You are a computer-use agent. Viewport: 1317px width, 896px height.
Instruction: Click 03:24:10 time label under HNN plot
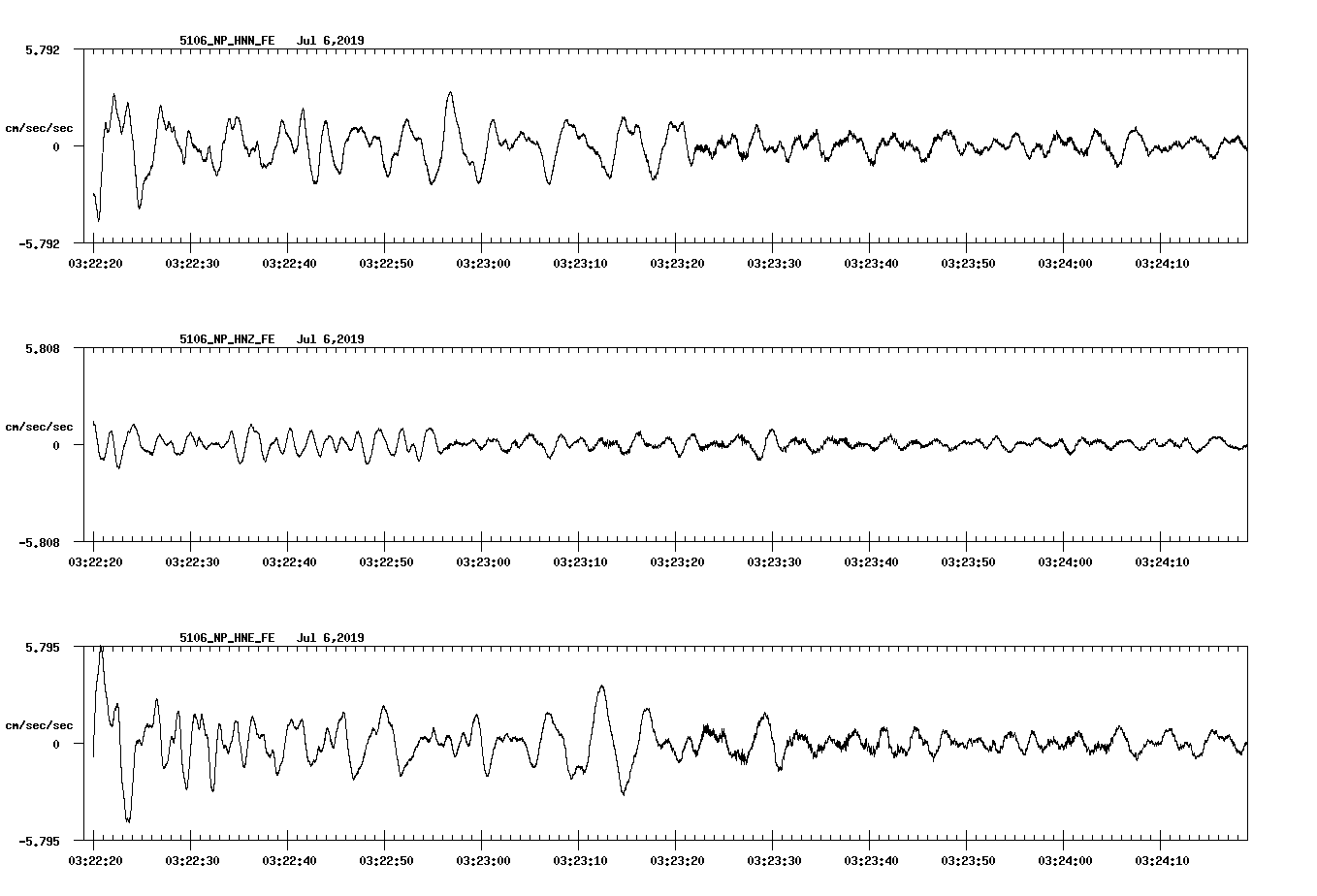pyautogui.click(x=1161, y=263)
